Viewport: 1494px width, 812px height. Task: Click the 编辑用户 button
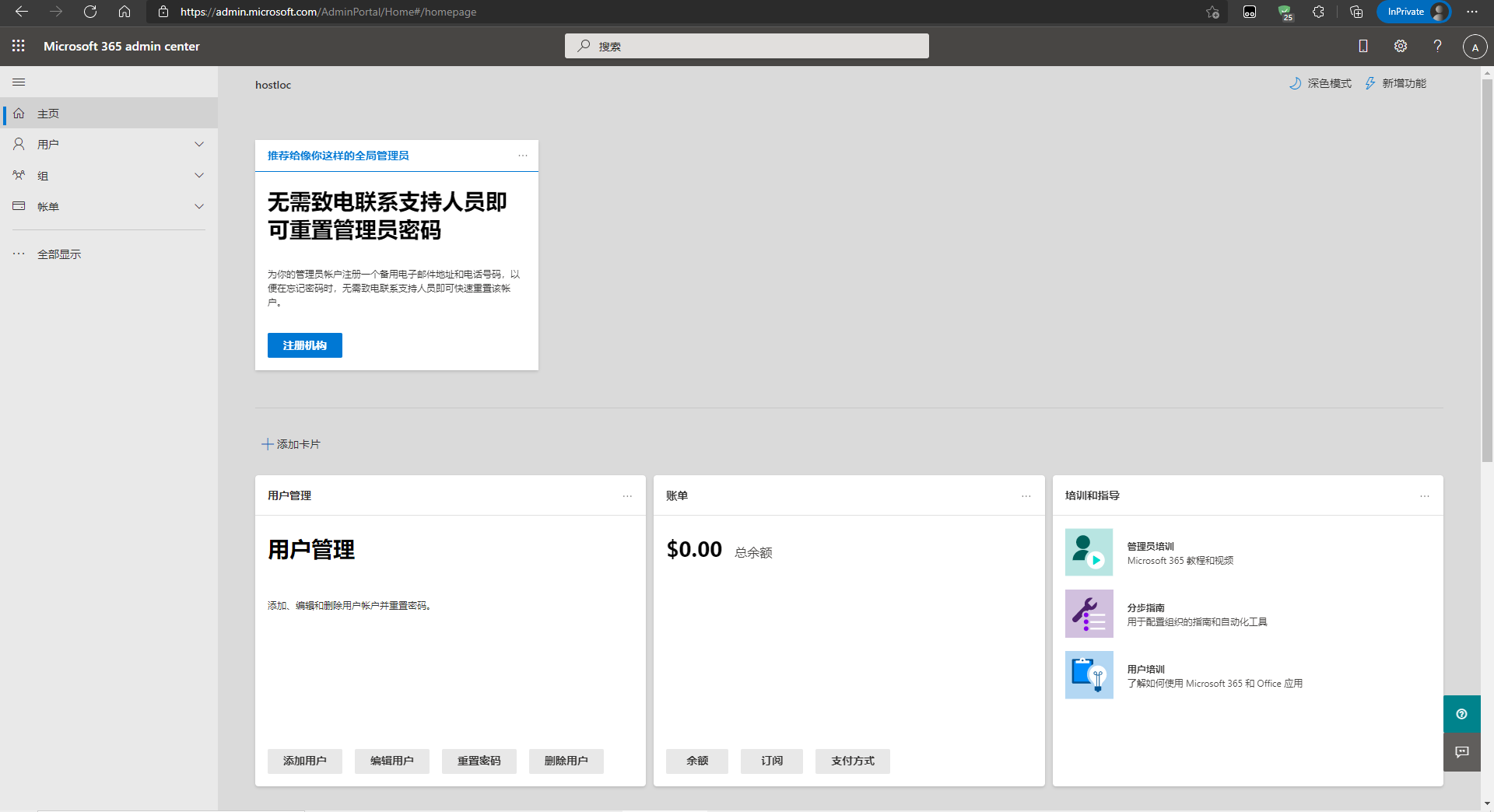point(392,761)
